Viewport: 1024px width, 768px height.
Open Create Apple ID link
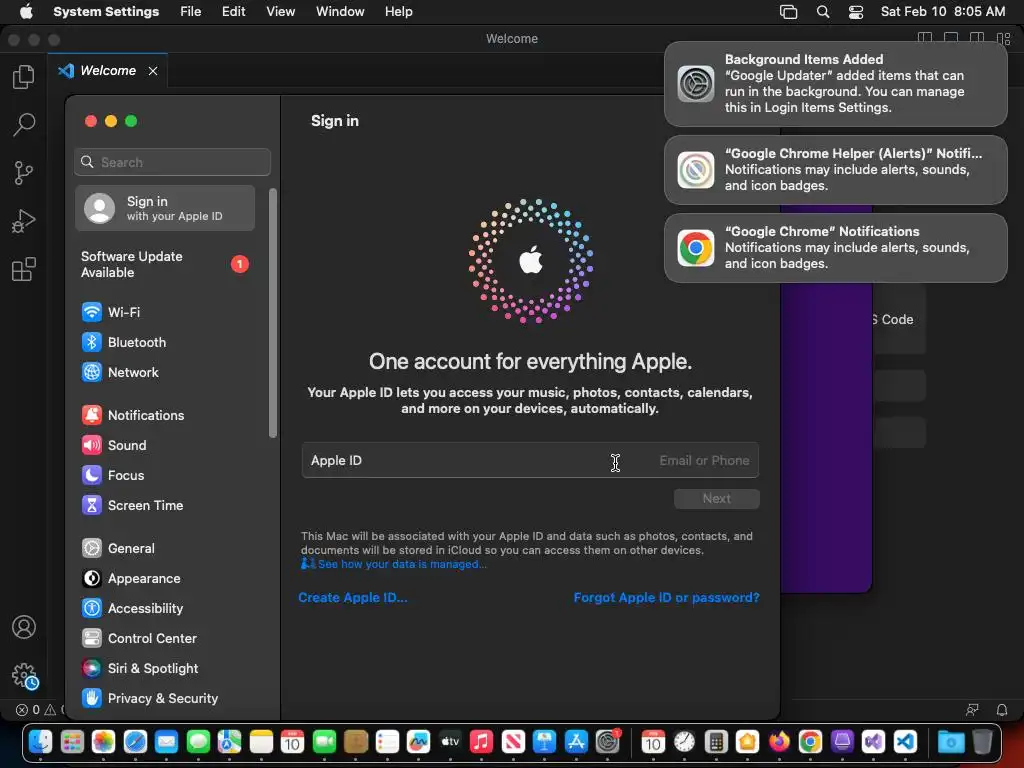click(x=353, y=598)
